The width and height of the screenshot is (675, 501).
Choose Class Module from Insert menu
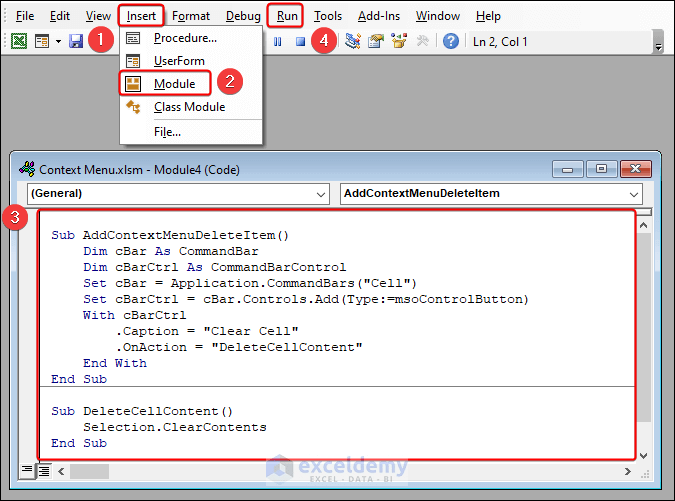[191, 107]
